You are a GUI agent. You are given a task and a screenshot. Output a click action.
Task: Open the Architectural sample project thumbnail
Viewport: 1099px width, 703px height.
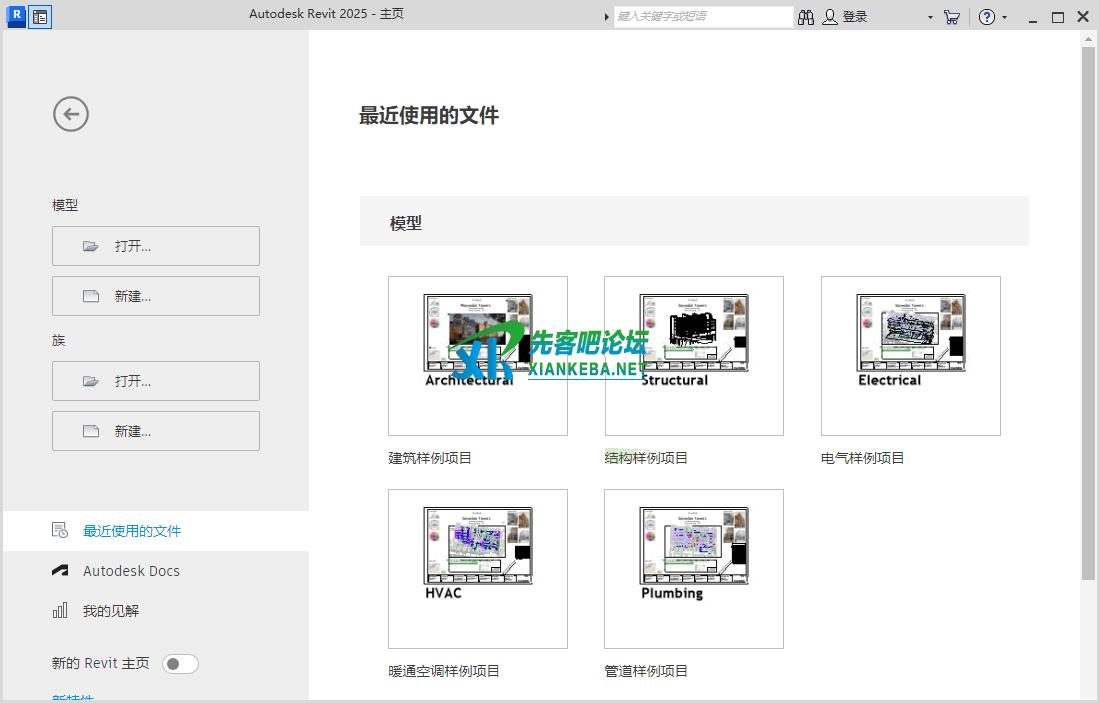(478, 356)
